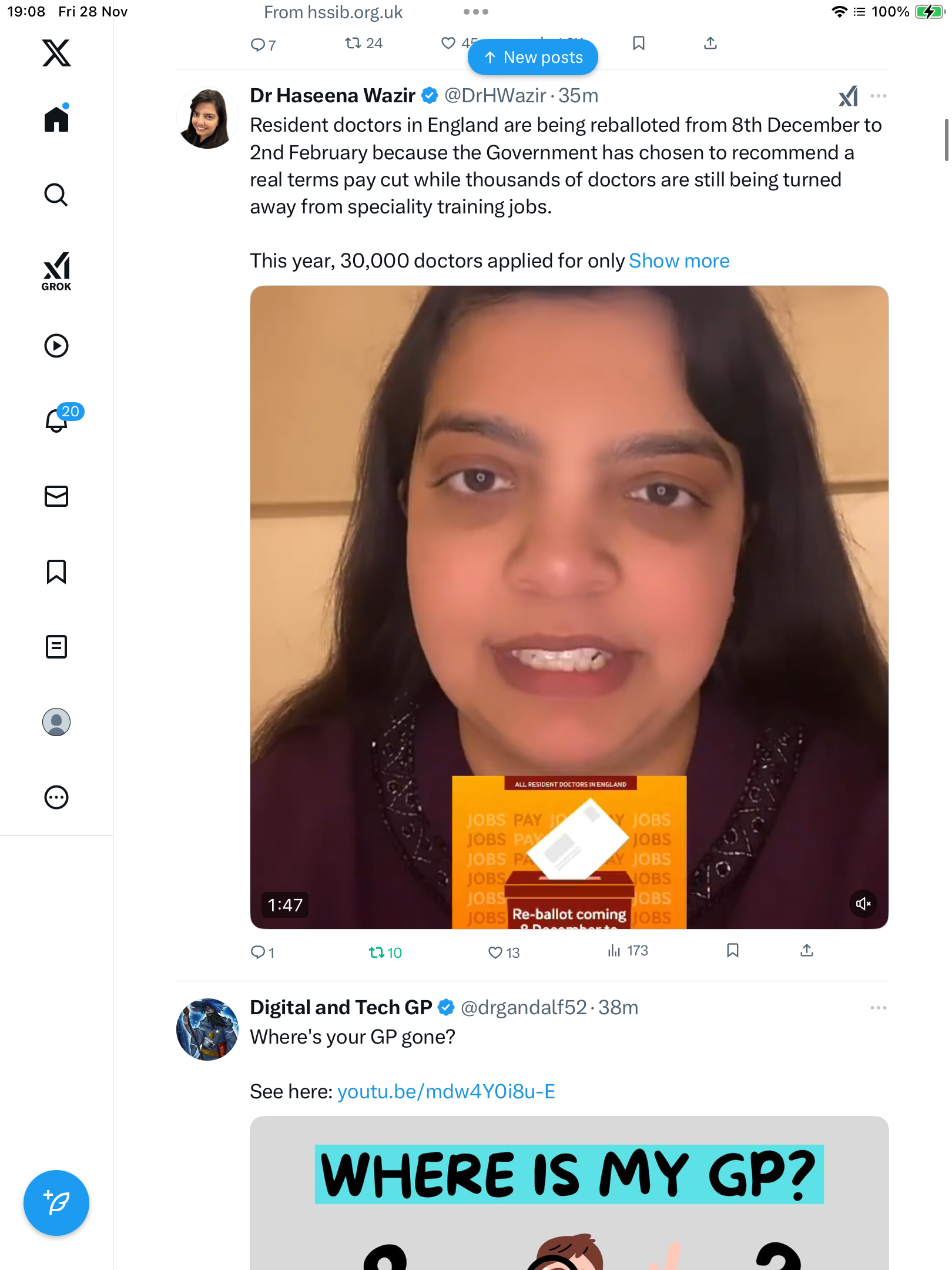952x1270 pixels.
Task: Open the Bookmarks sidebar item
Action: [56, 571]
